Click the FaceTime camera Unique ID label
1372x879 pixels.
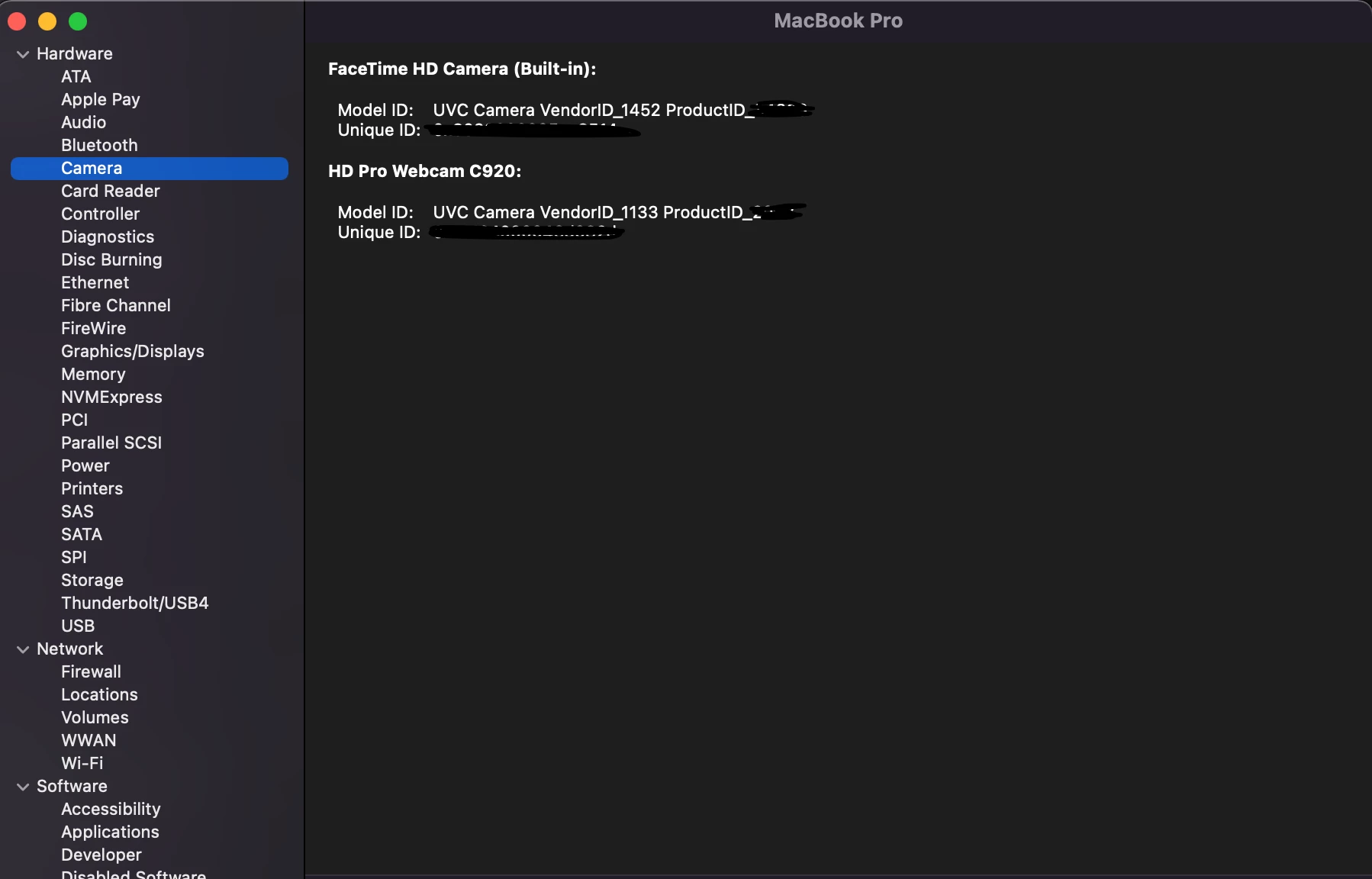click(x=379, y=130)
